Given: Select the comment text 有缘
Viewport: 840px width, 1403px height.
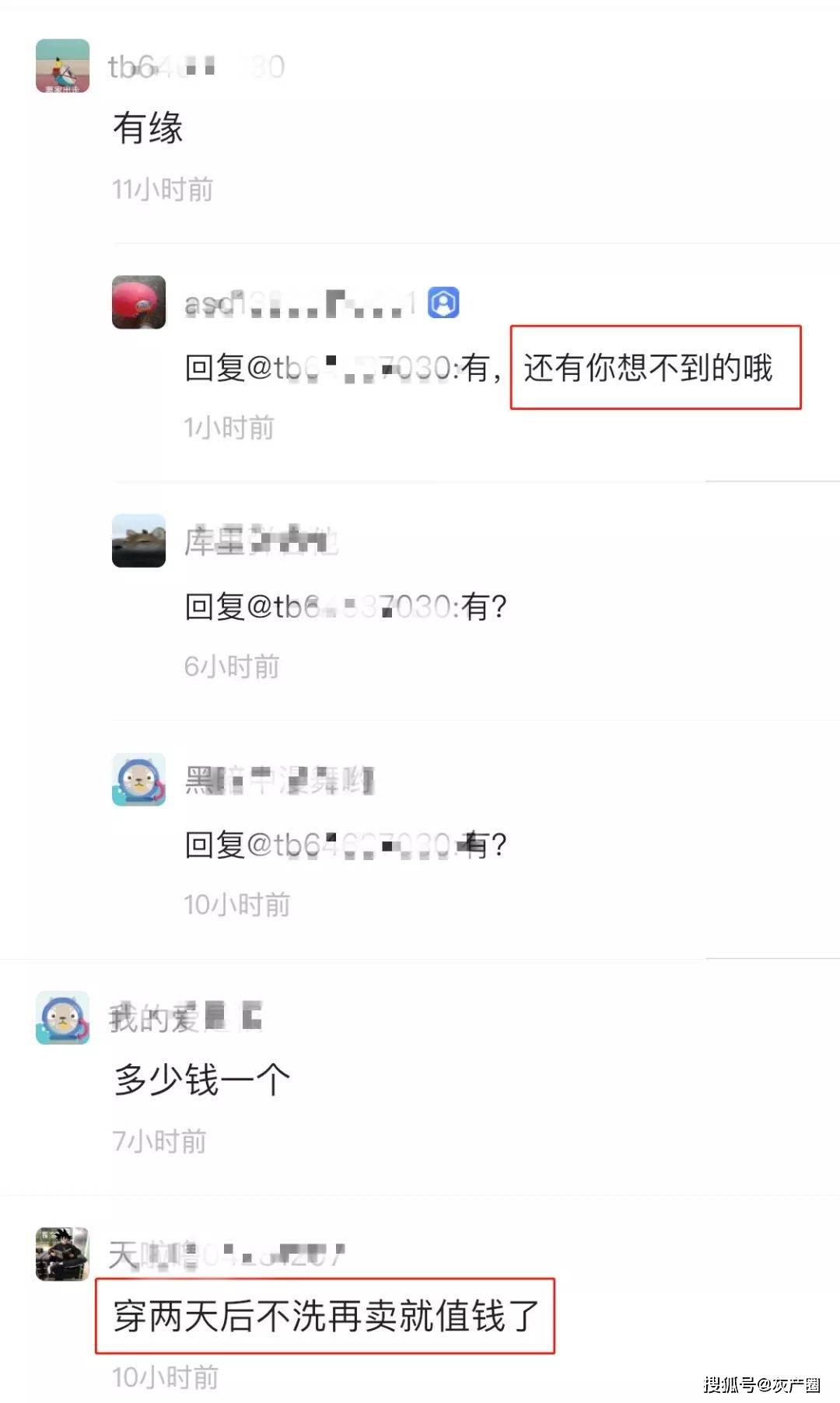Looking at the screenshot, I should 148,128.
